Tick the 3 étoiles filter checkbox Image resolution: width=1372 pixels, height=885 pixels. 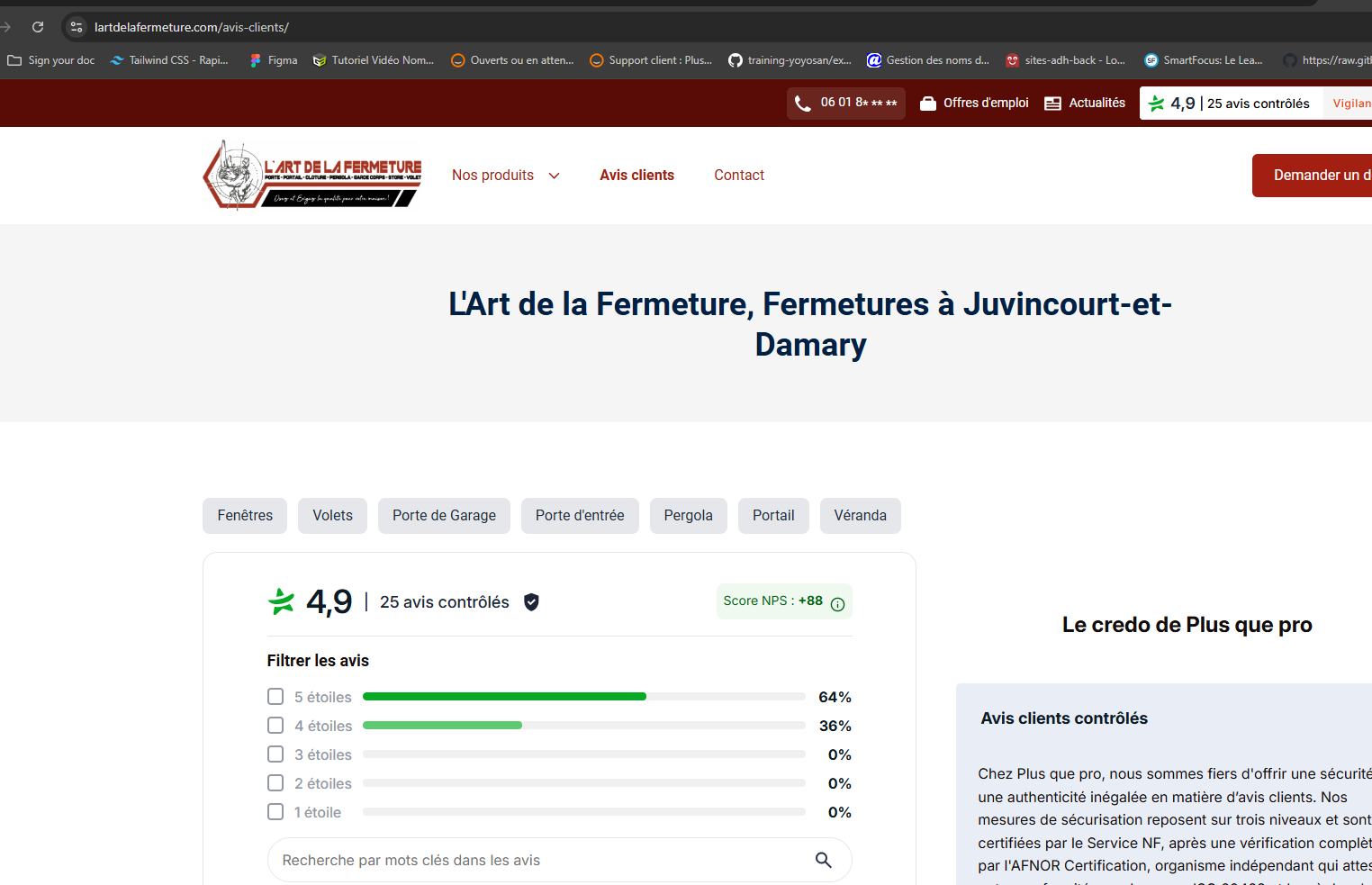(x=275, y=754)
